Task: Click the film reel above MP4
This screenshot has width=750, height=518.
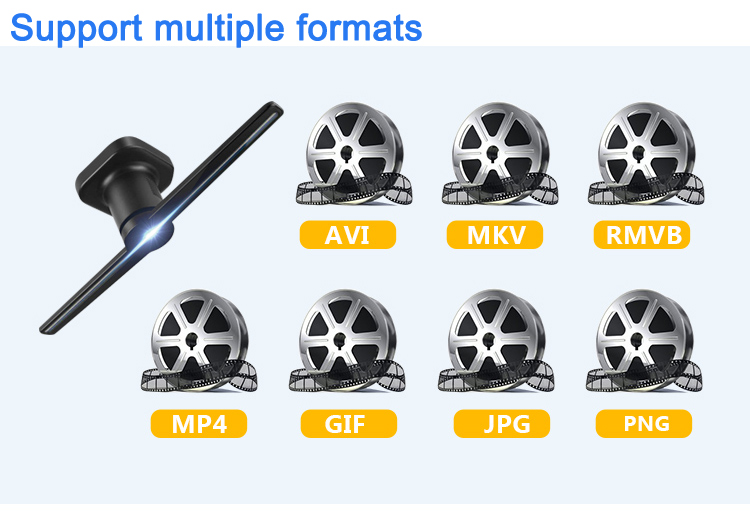Action: pyautogui.click(x=199, y=341)
